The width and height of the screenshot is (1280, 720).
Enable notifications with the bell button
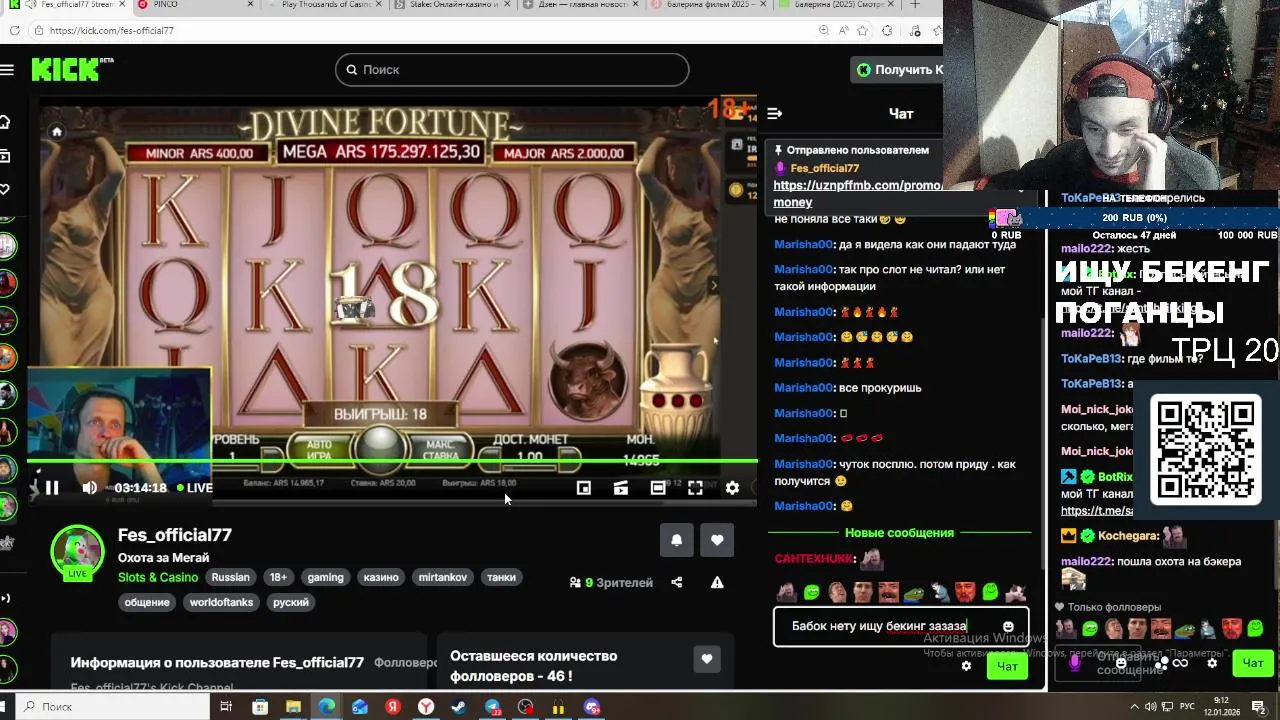coord(677,540)
